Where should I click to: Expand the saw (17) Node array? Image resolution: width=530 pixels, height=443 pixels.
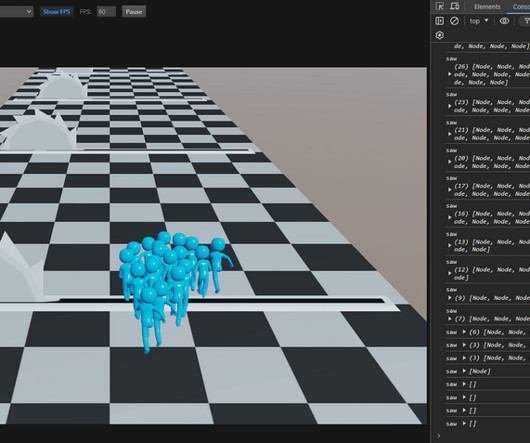click(450, 190)
